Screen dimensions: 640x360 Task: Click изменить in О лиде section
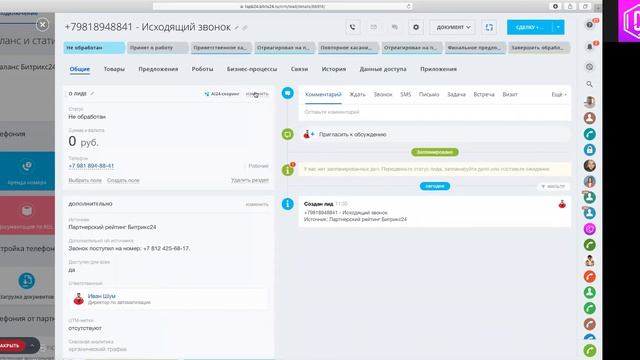[x=257, y=94]
